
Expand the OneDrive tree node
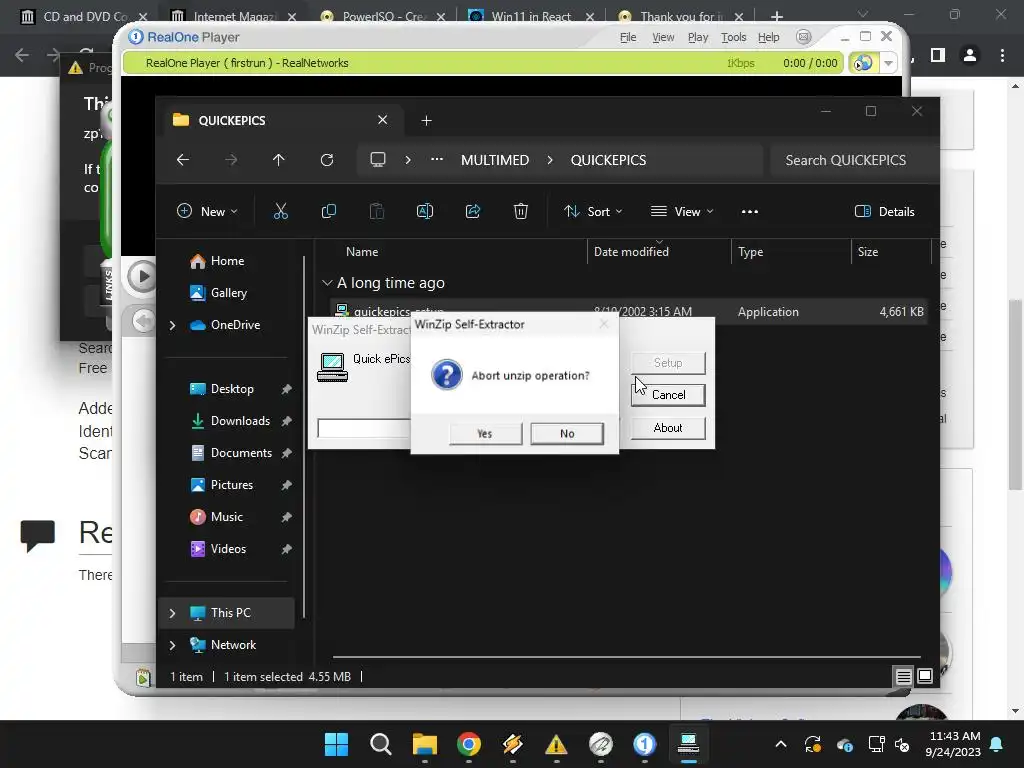(172, 325)
